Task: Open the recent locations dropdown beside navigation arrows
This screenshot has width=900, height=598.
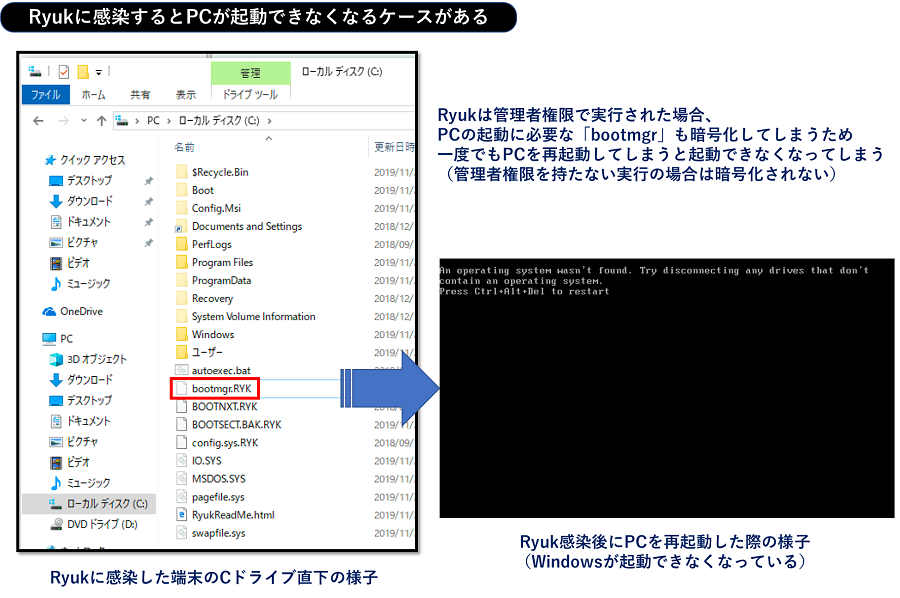Action: click(x=83, y=120)
